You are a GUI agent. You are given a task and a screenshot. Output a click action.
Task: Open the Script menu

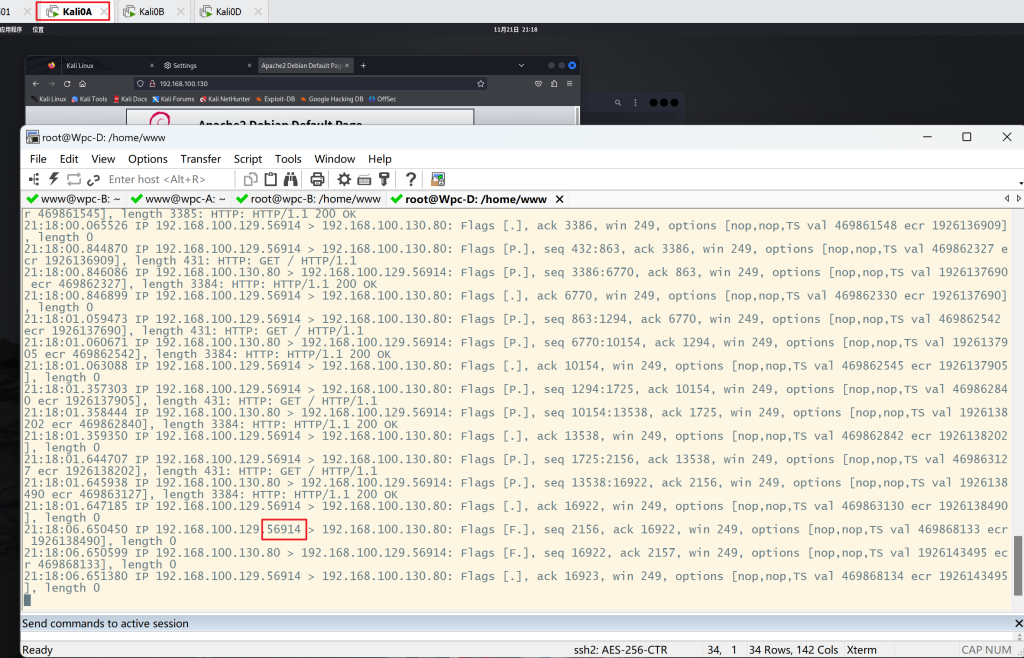coord(247,159)
